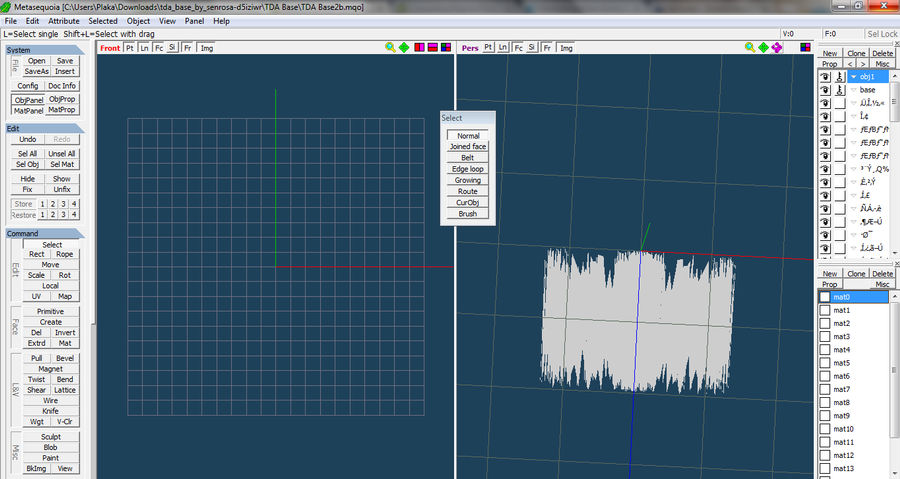Click the zoom magnifier icon in the Pers view
The image size is (900, 479).
750,48
